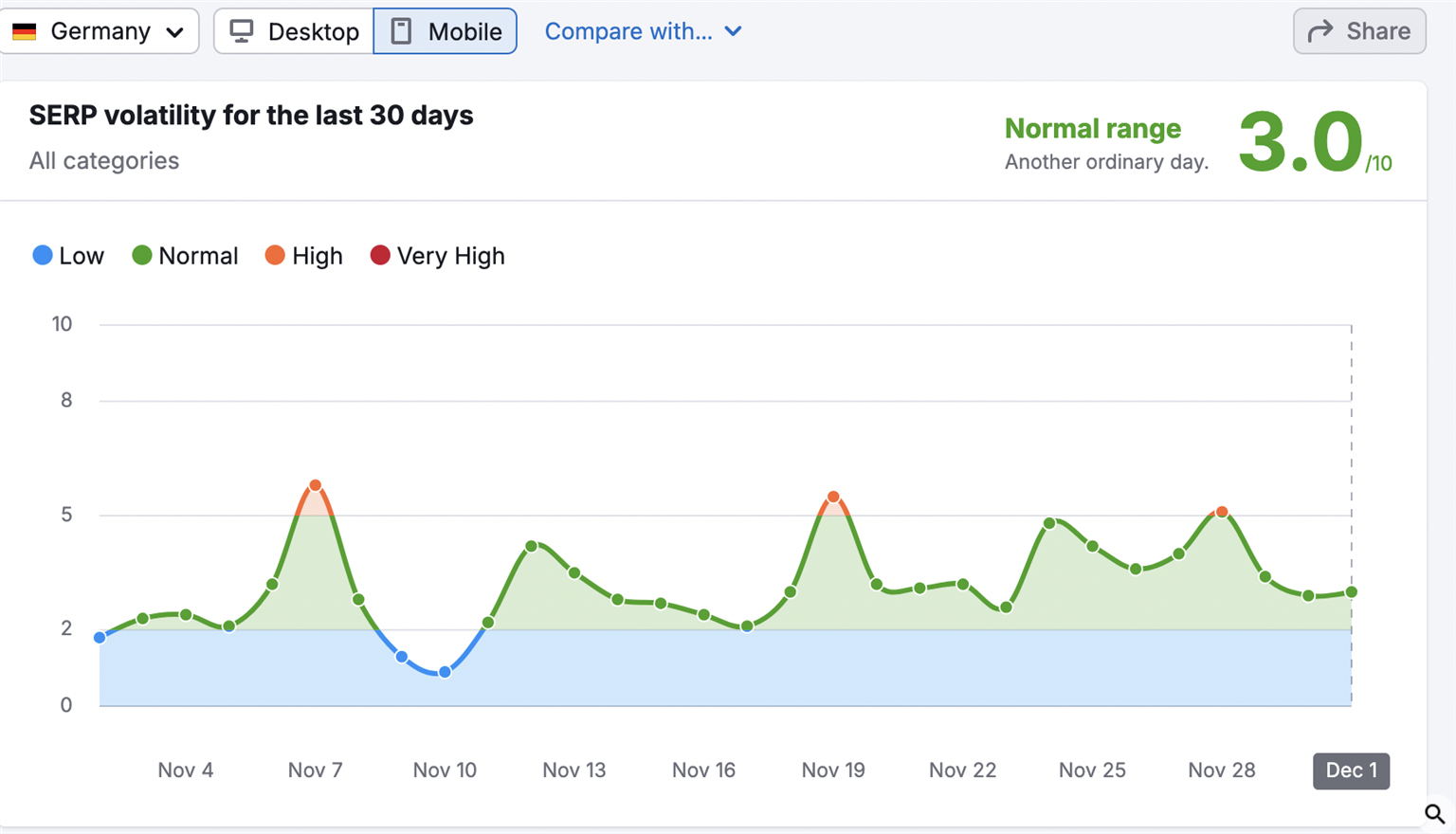Click the chevron next to Germany
The height and width of the screenshot is (834, 1456).
coord(174,32)
